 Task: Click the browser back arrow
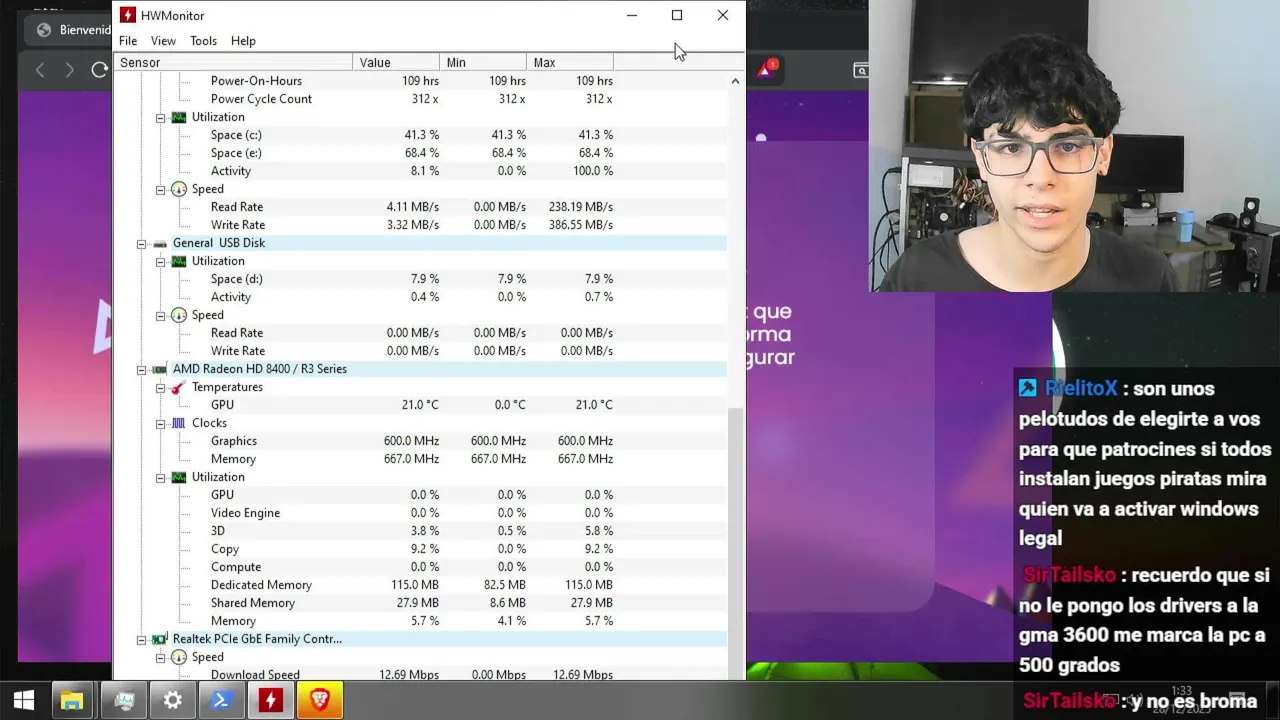tap(40, 70)
